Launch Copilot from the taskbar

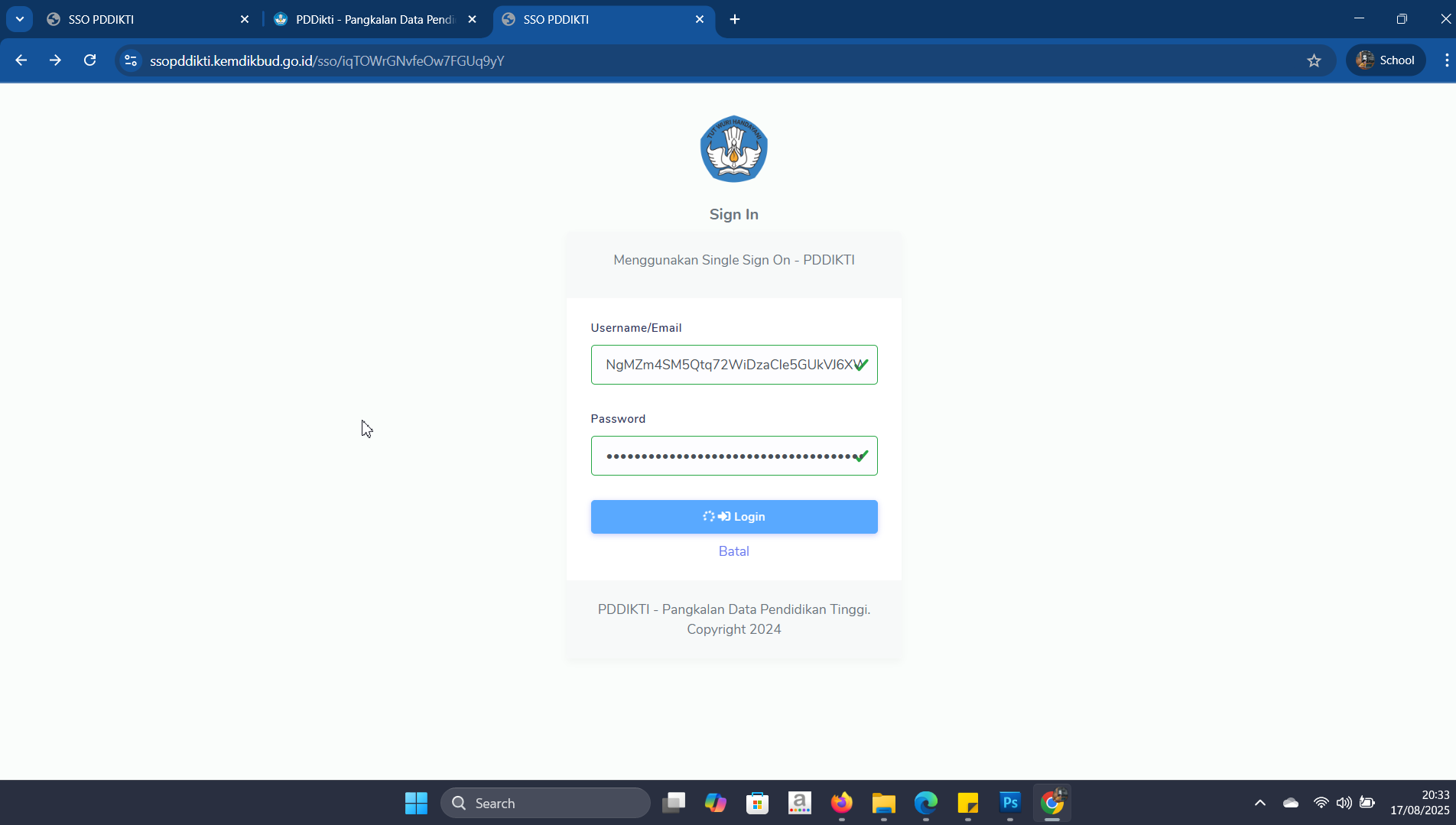click(x=716, y=803)
